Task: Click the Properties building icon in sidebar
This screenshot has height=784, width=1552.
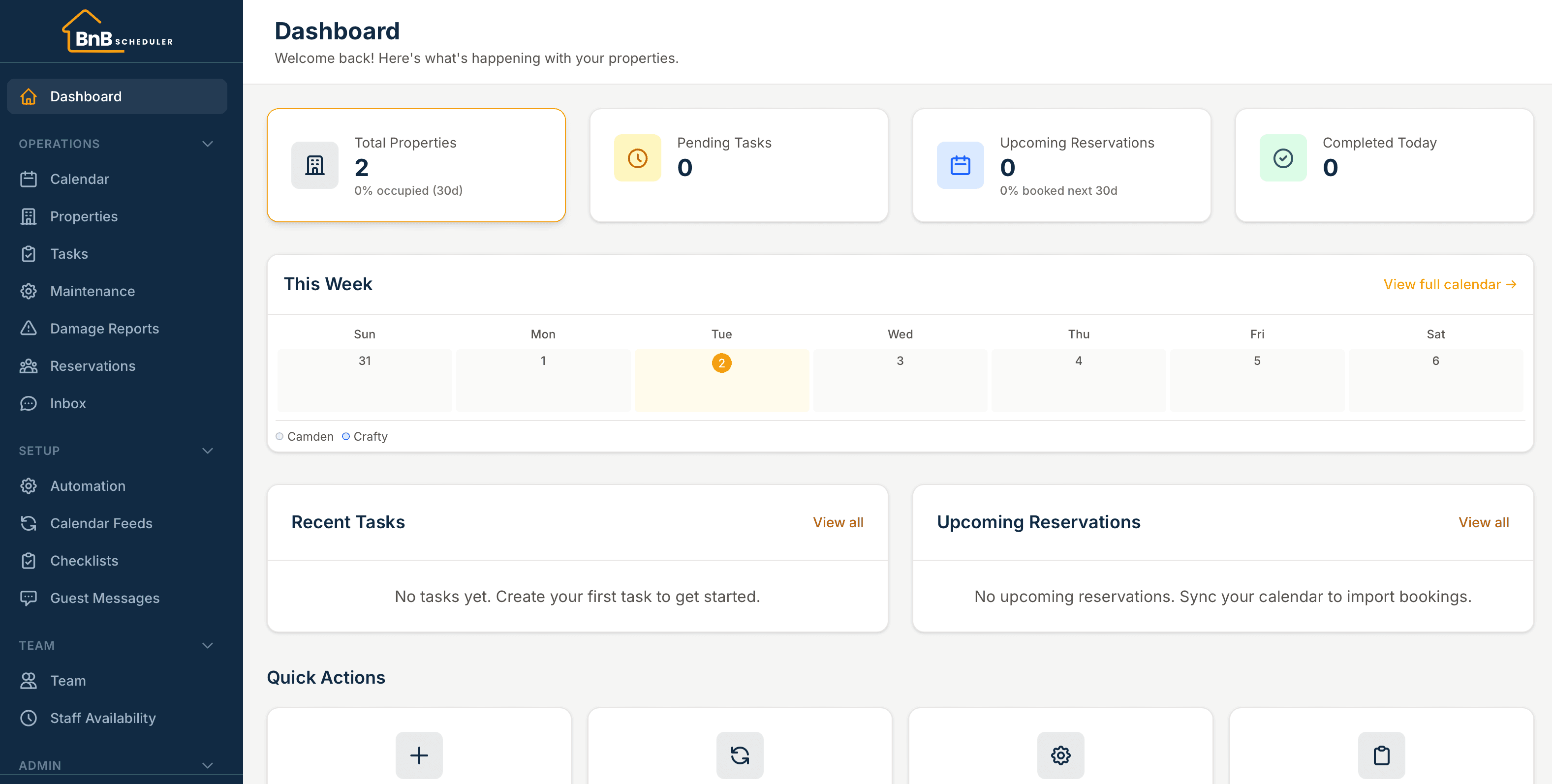Action: click(x=29, y=217)
